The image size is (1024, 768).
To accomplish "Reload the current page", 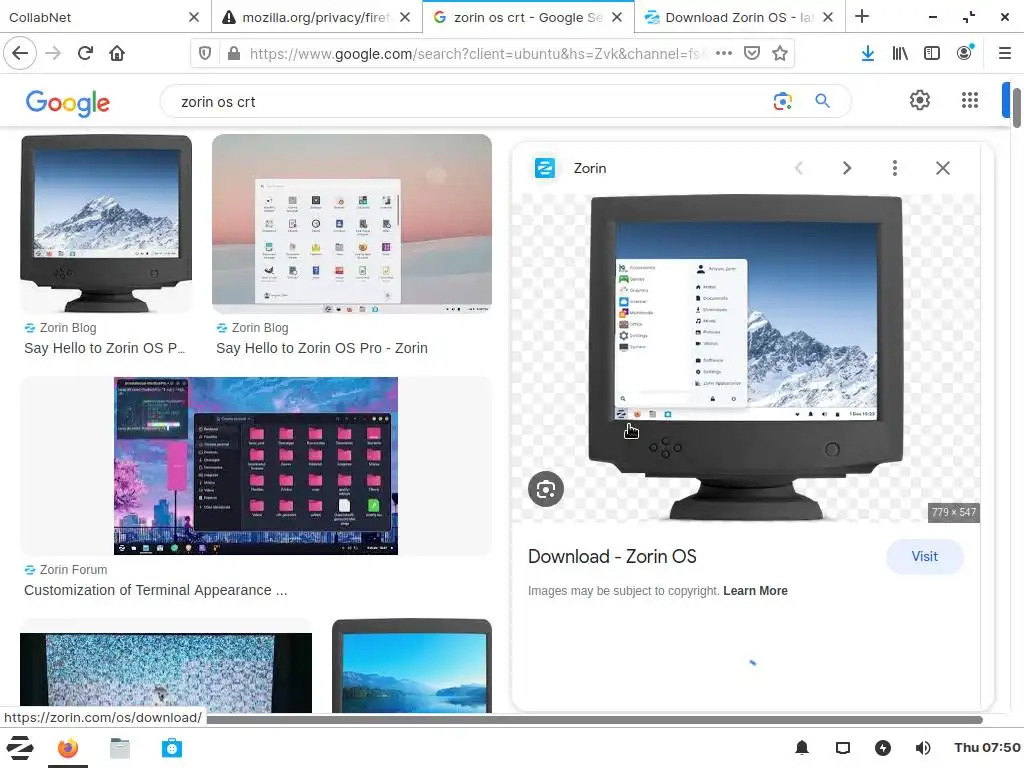I will [x=85, y=53].
